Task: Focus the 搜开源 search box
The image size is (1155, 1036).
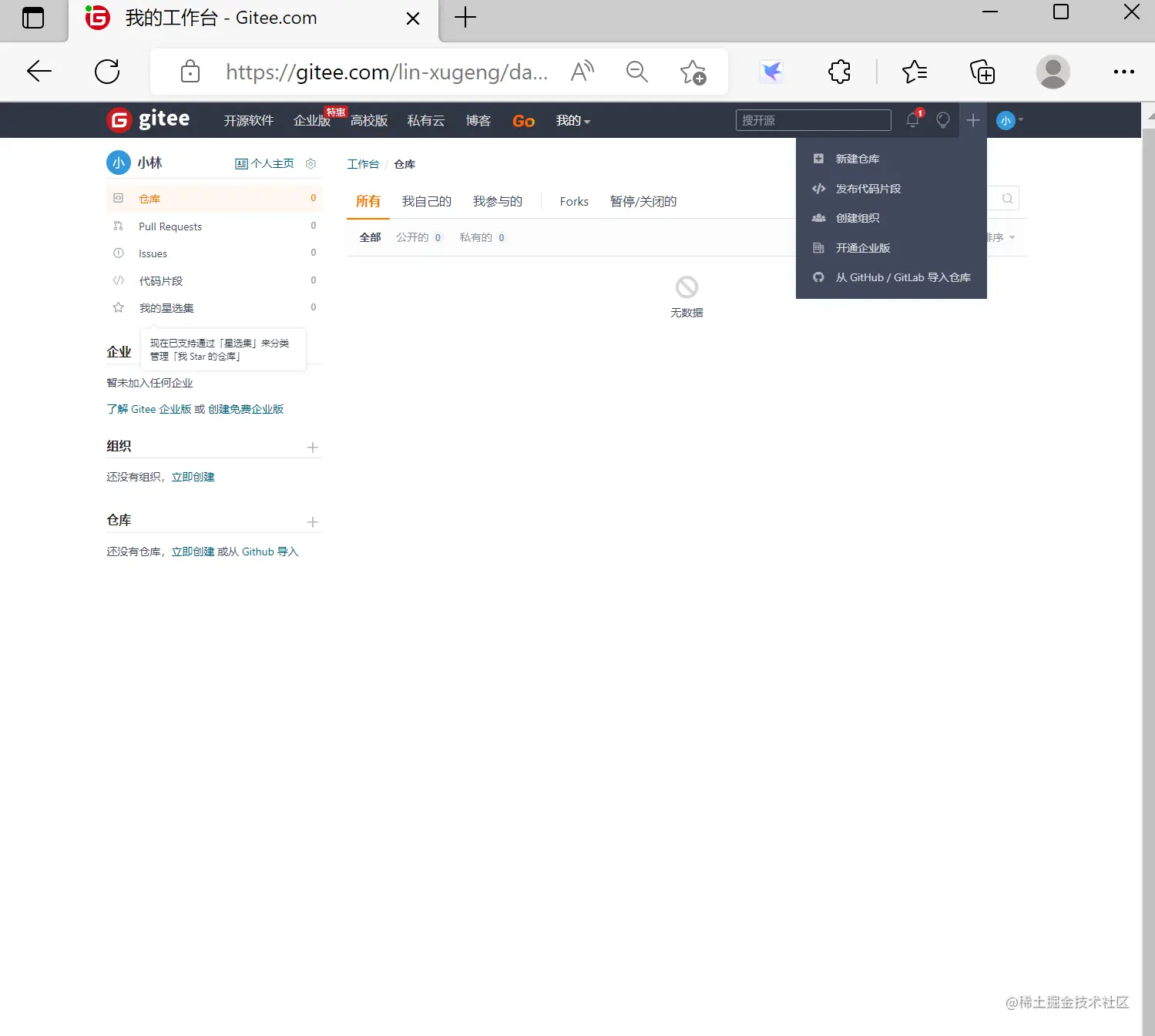Action: tap(814, 120)
